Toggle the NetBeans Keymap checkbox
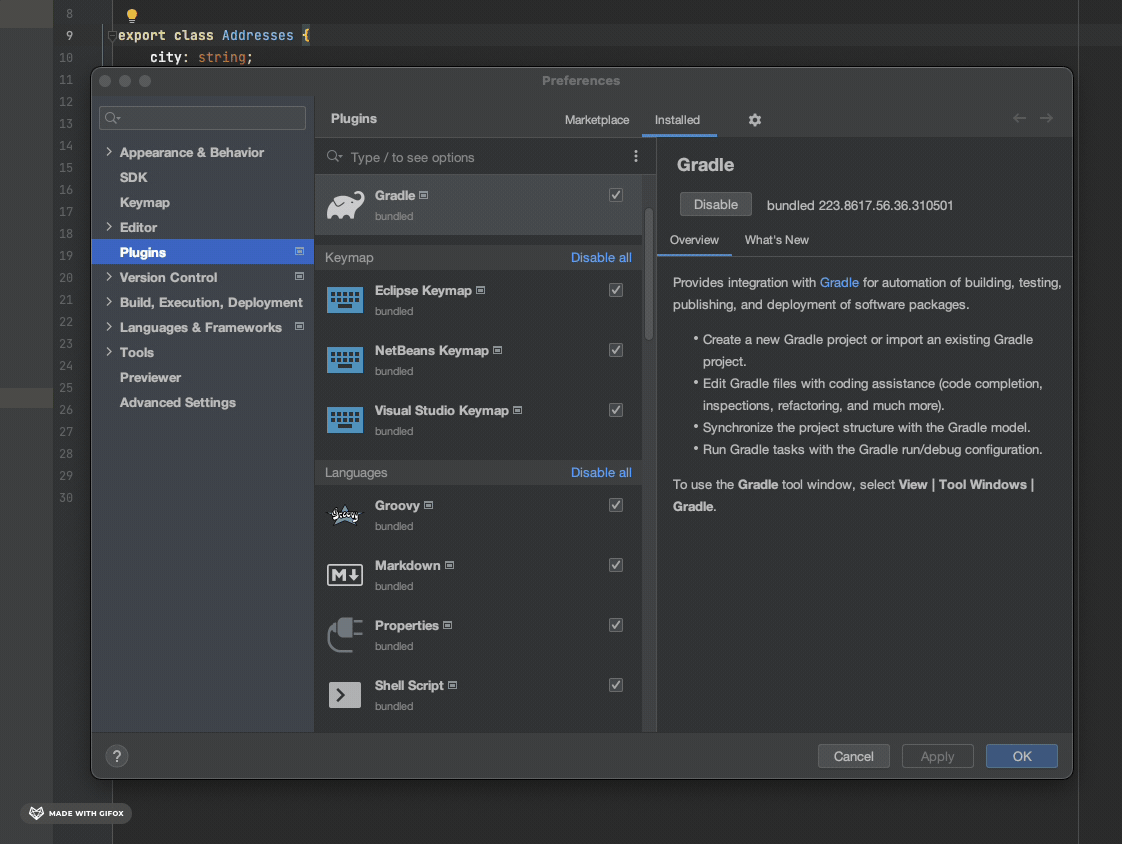This screenshot has width=1122, height=844. coord(615,350)
